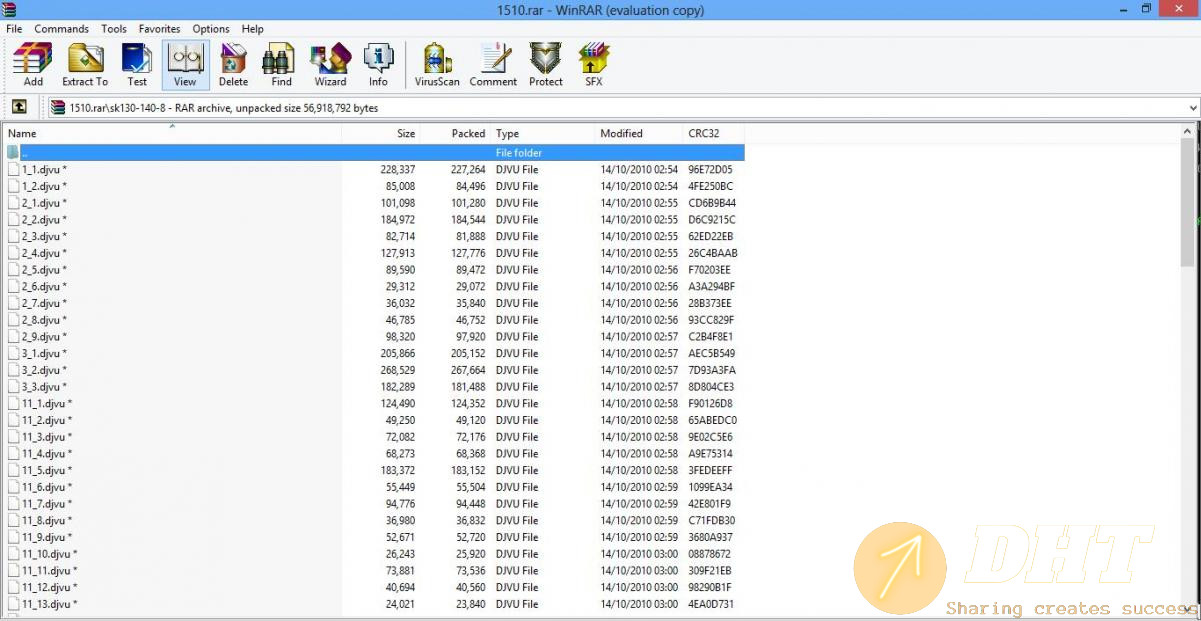This screenshot has width=1201, height=621.
Task: Select file 2_1.djvu
Action: coord(44,203)
